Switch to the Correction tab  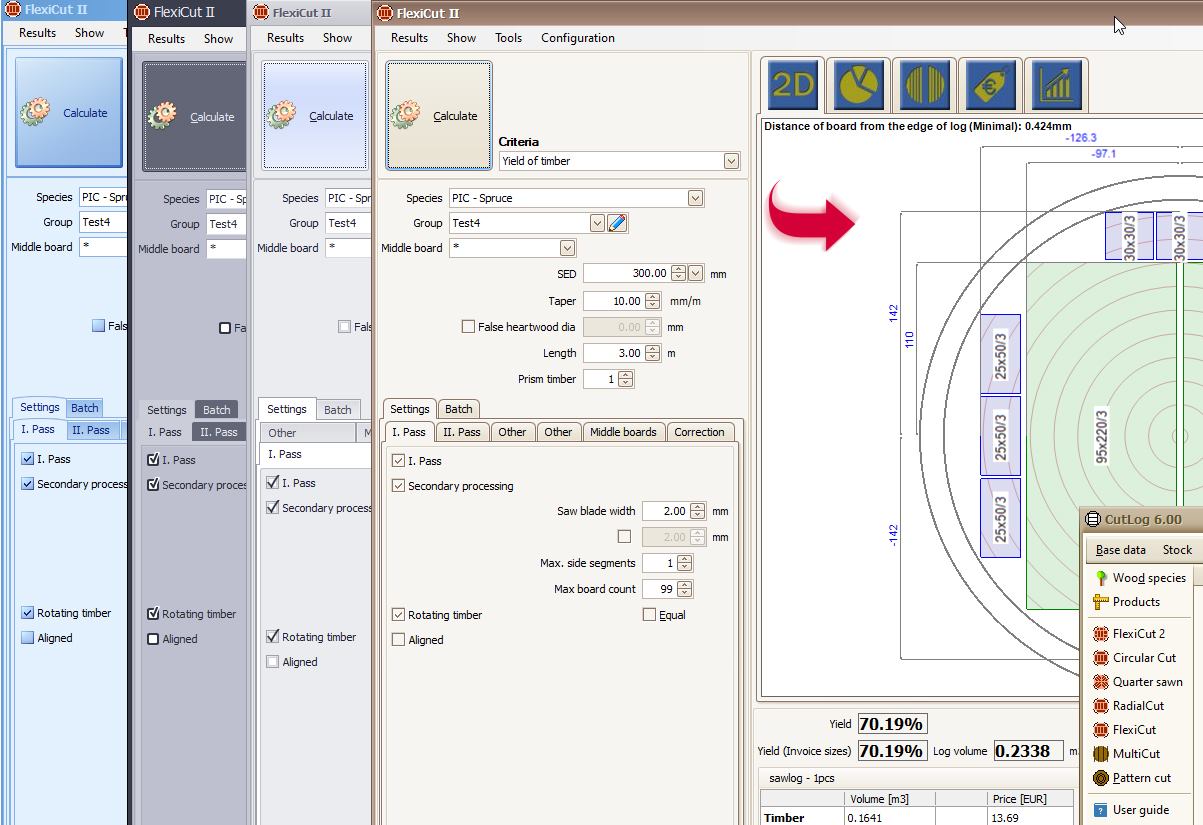click(x=699, y=432)
